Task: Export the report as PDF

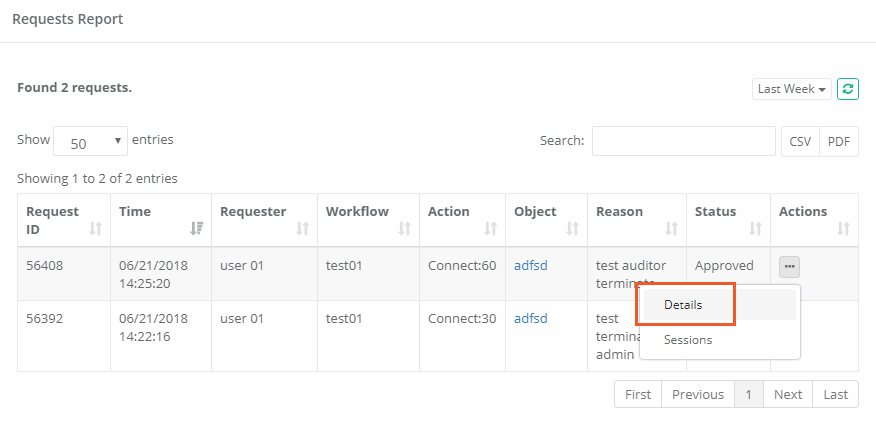Action: tap(839, 142)
